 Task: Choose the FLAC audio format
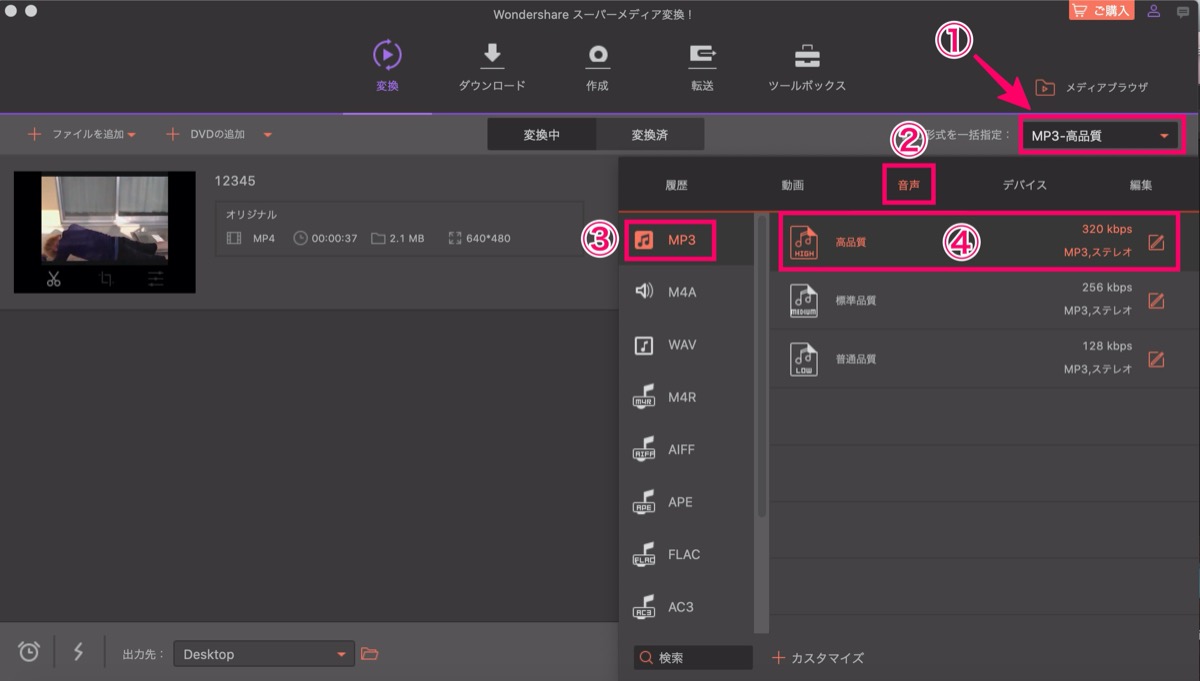click(x=687, y=555)
